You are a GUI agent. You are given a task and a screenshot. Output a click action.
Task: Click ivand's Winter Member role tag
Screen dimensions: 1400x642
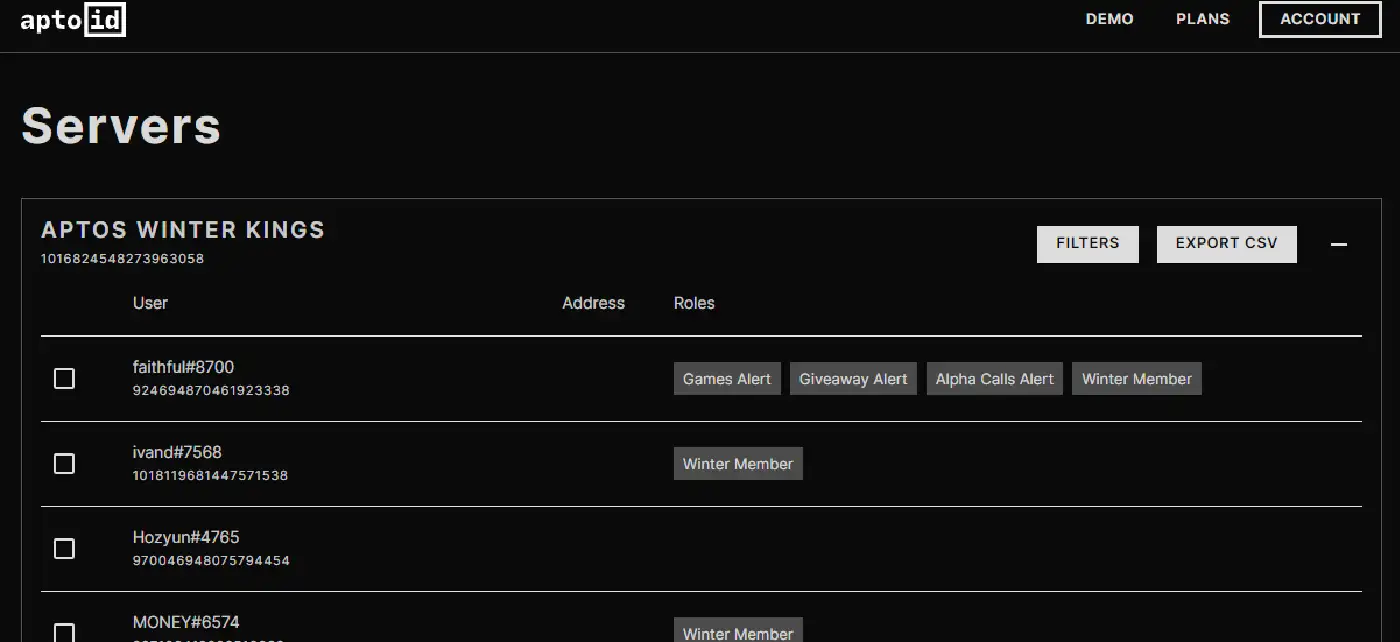click(738, 464)
